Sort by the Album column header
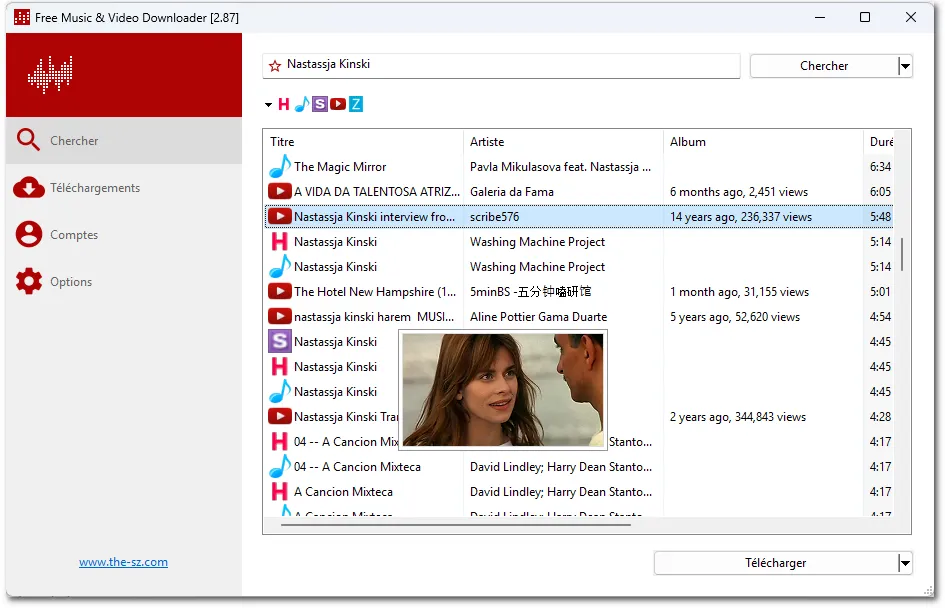The height and width of the screenshot is (608, 945). coord(763,142)
